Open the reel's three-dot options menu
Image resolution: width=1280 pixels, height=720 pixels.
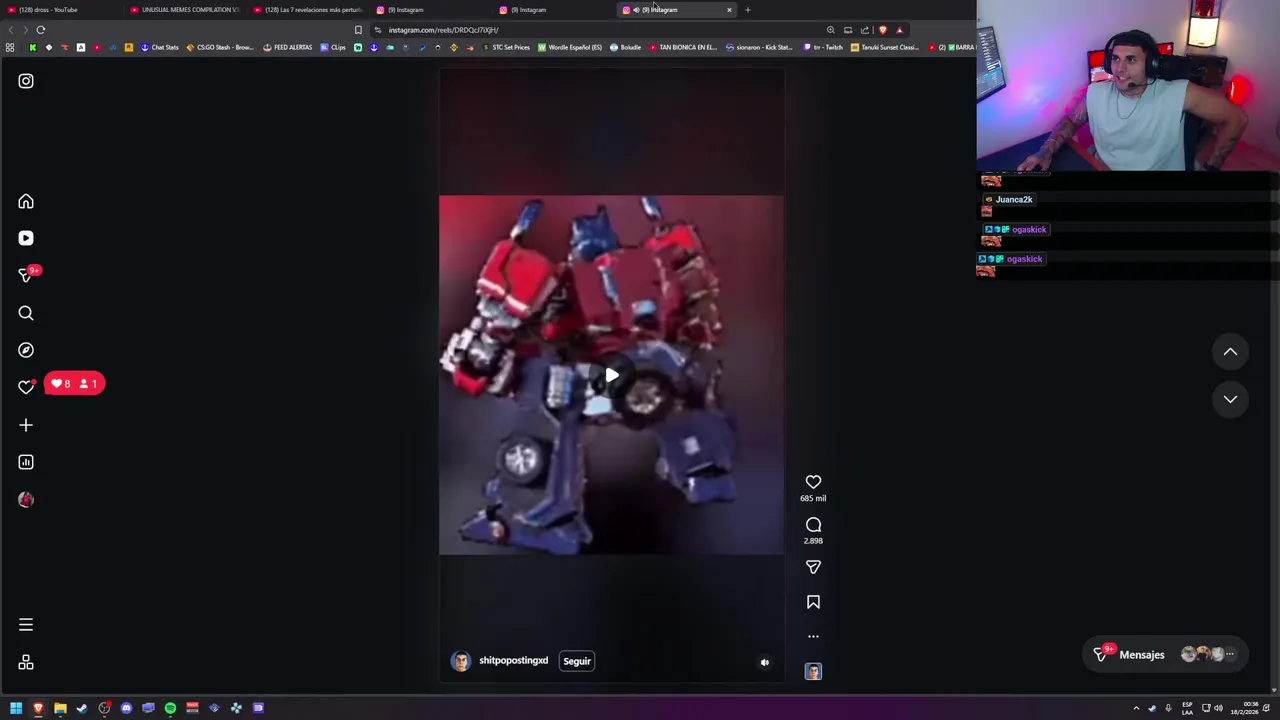813,636
